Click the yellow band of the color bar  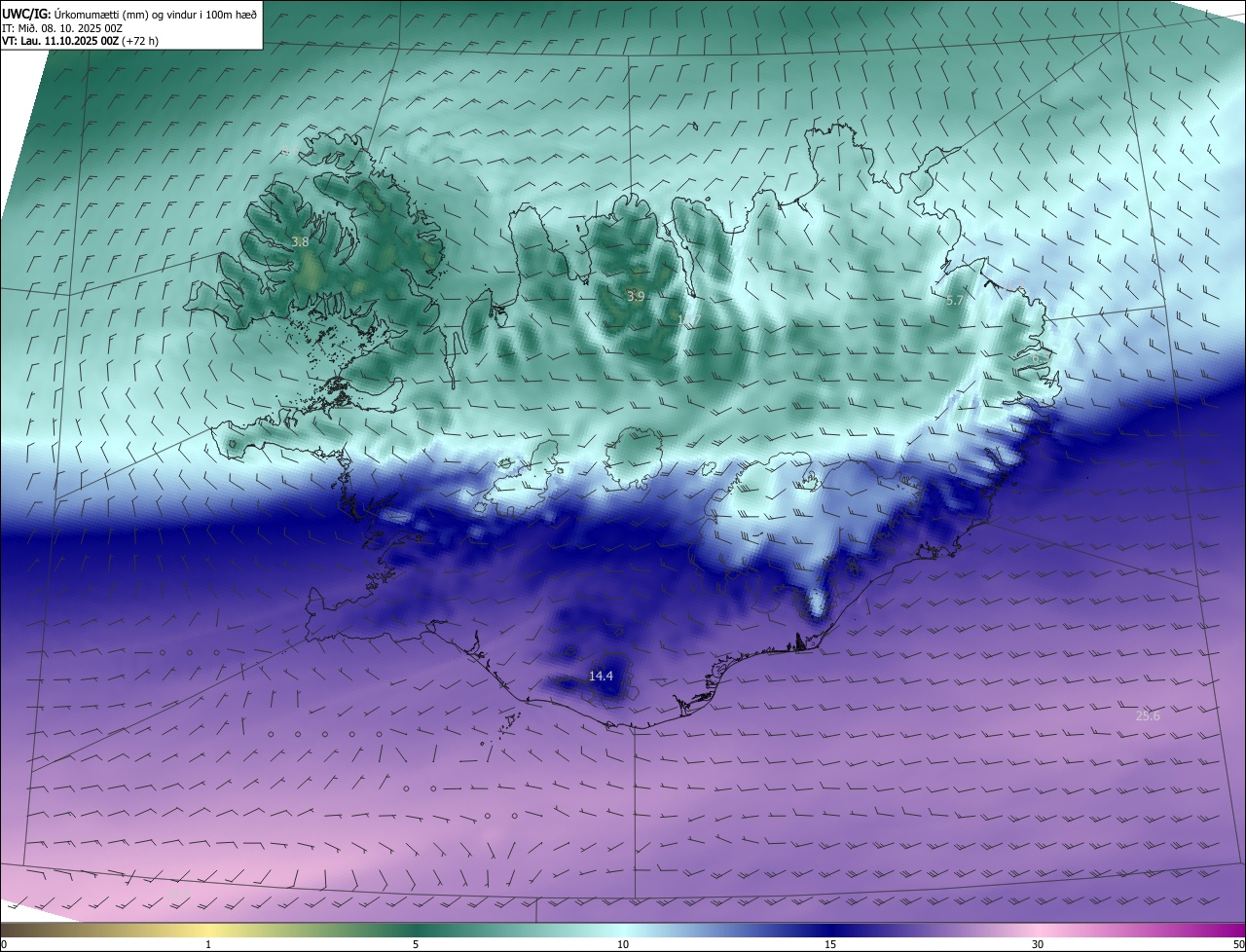tap(209, 931)
